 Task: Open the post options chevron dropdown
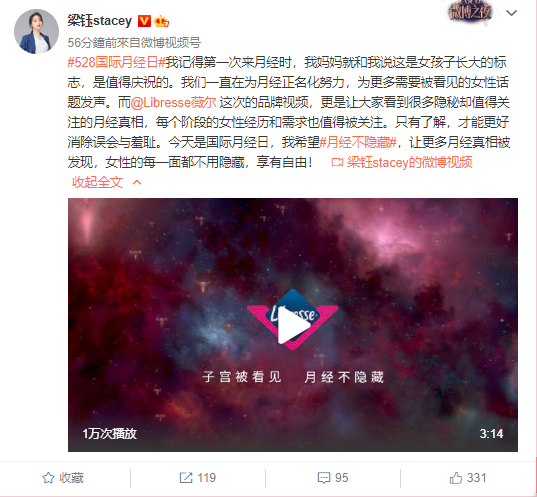click(x=512, y=13)
